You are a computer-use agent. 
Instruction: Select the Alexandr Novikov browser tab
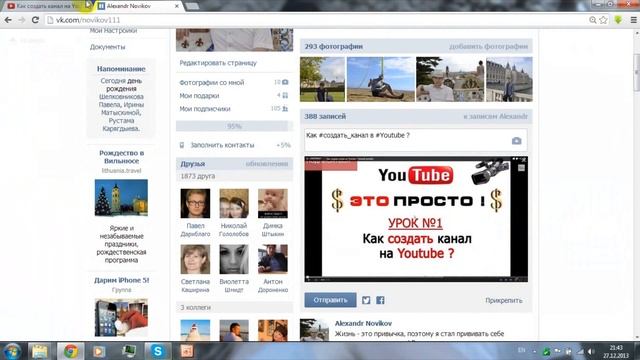pos(135,6)
